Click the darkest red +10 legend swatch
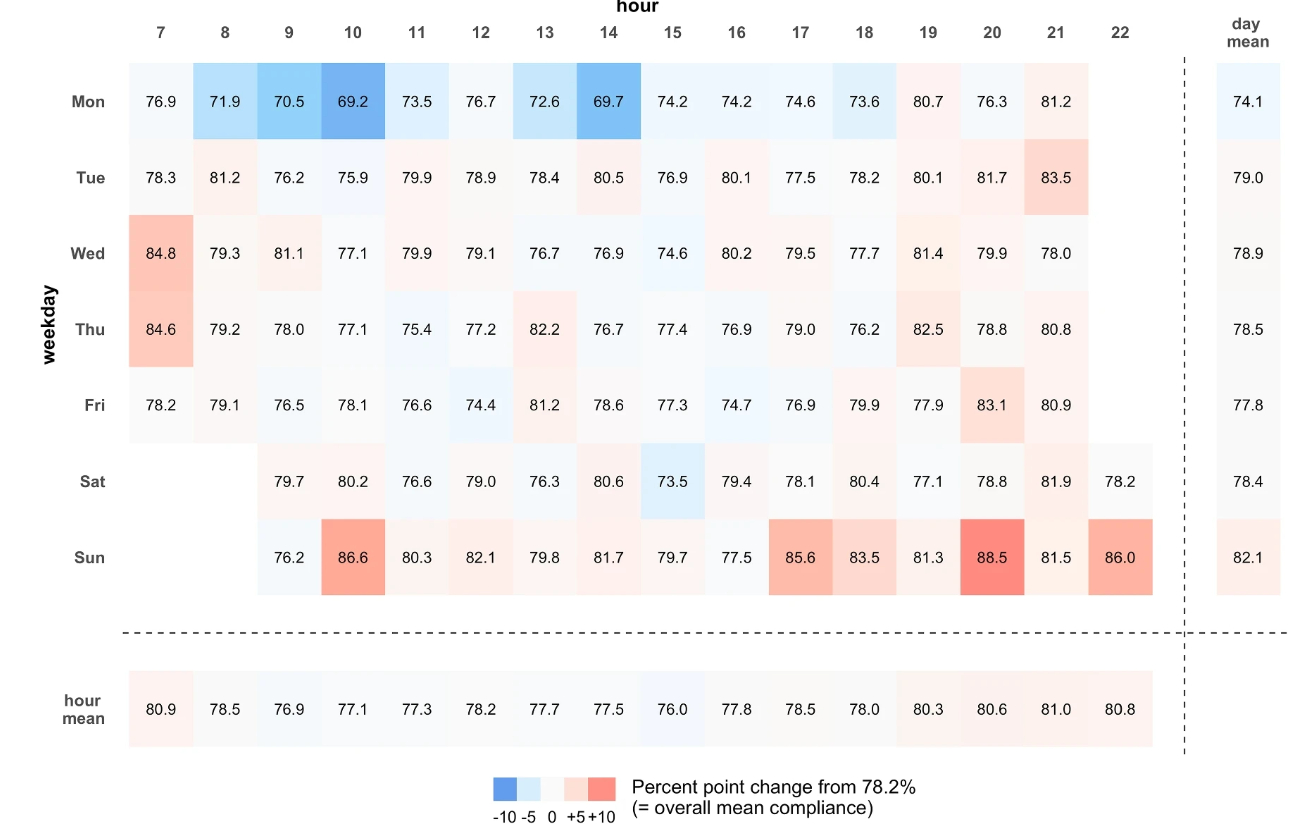Viewport: 1316px width, 835px height. [602, 789]
